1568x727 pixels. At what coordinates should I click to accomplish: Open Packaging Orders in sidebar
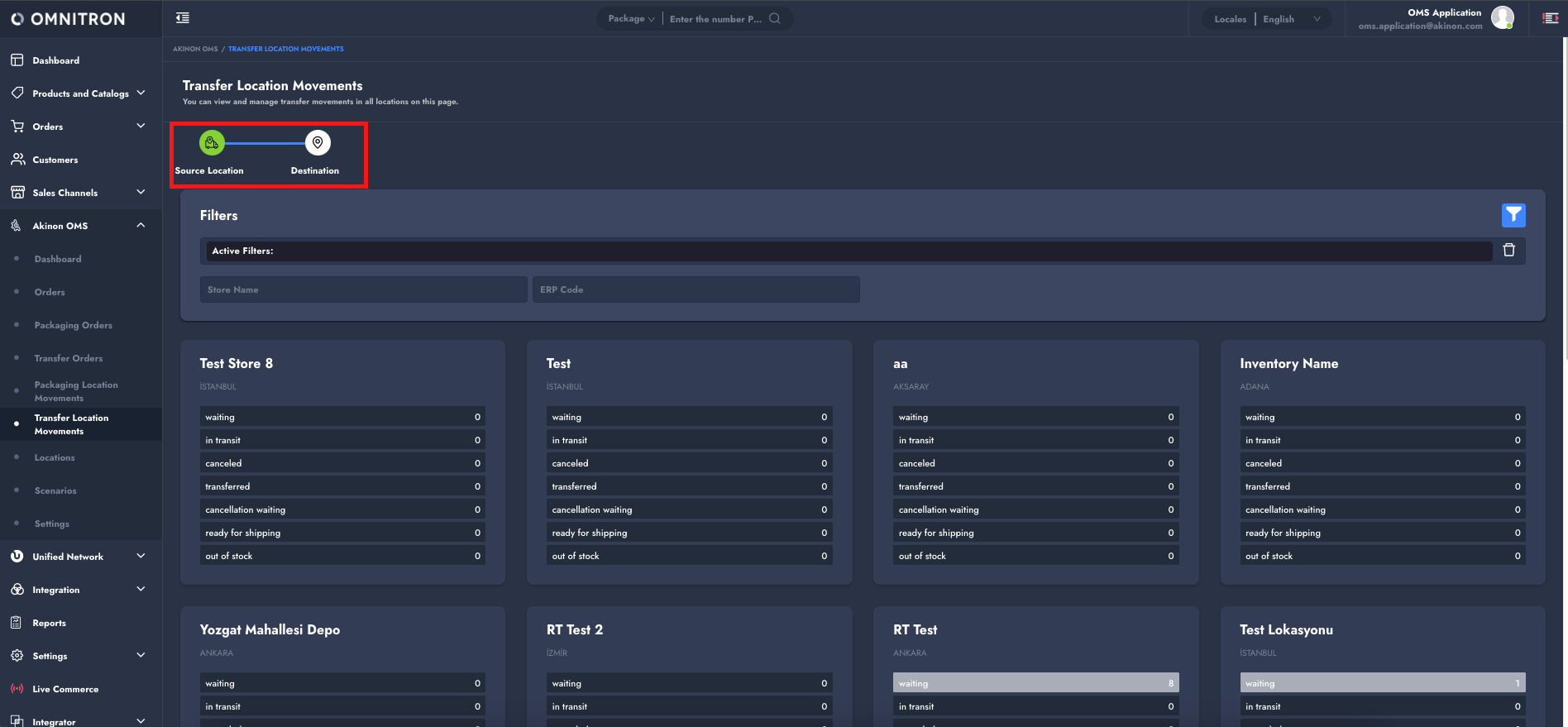73,325
